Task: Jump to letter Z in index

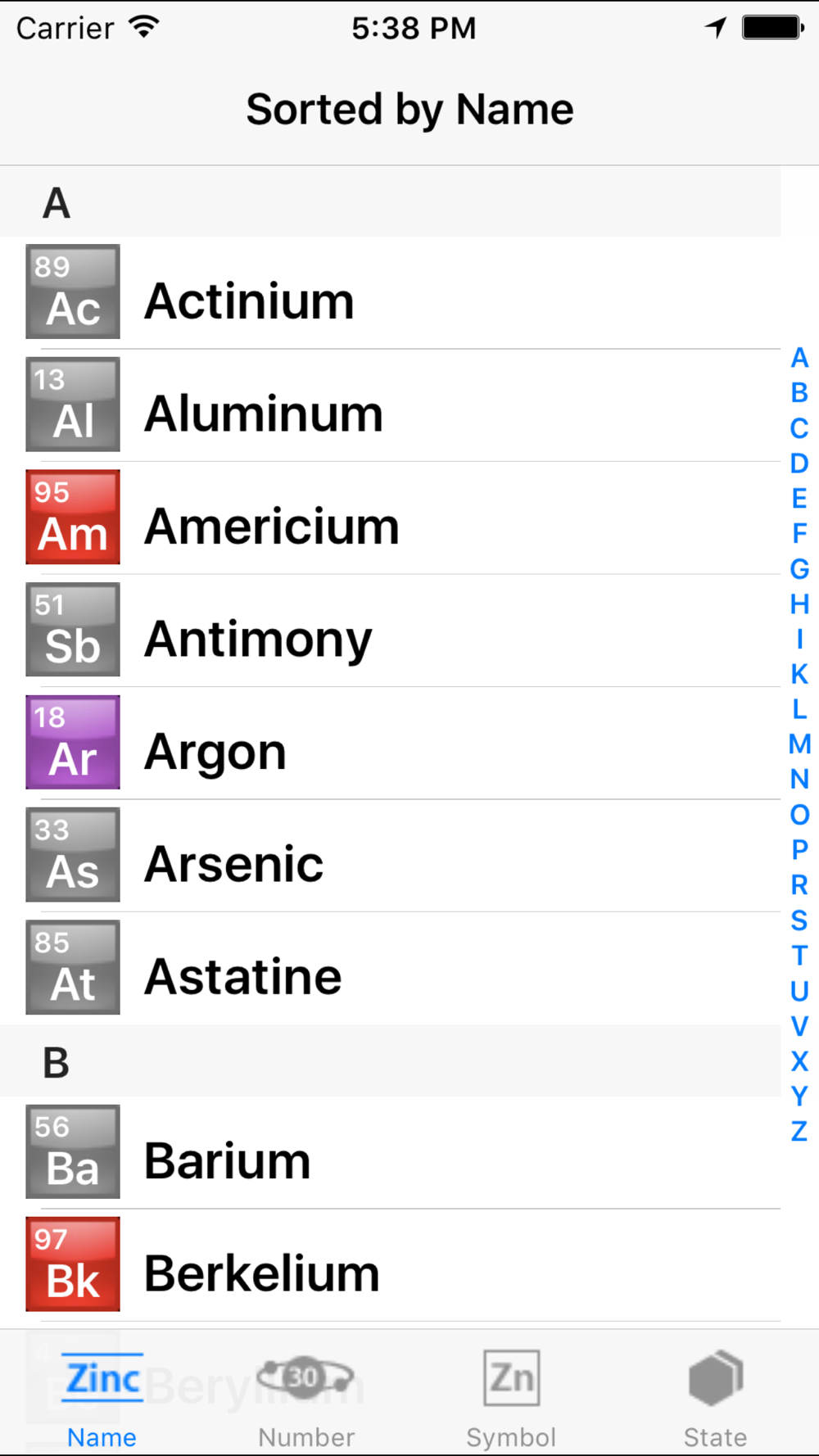Action: tap(799, 1131)
